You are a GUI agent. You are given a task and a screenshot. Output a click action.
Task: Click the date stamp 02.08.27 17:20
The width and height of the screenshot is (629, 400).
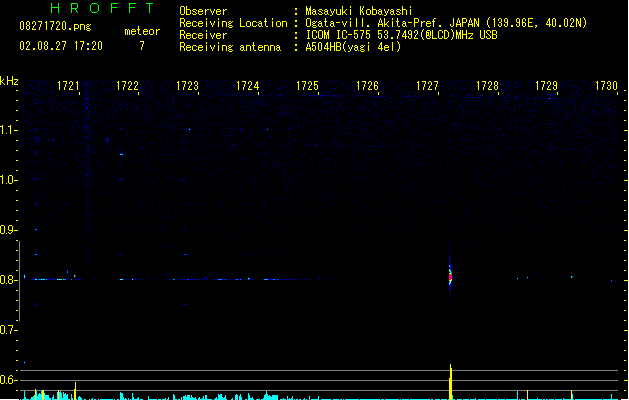click(x=61, y=46)
